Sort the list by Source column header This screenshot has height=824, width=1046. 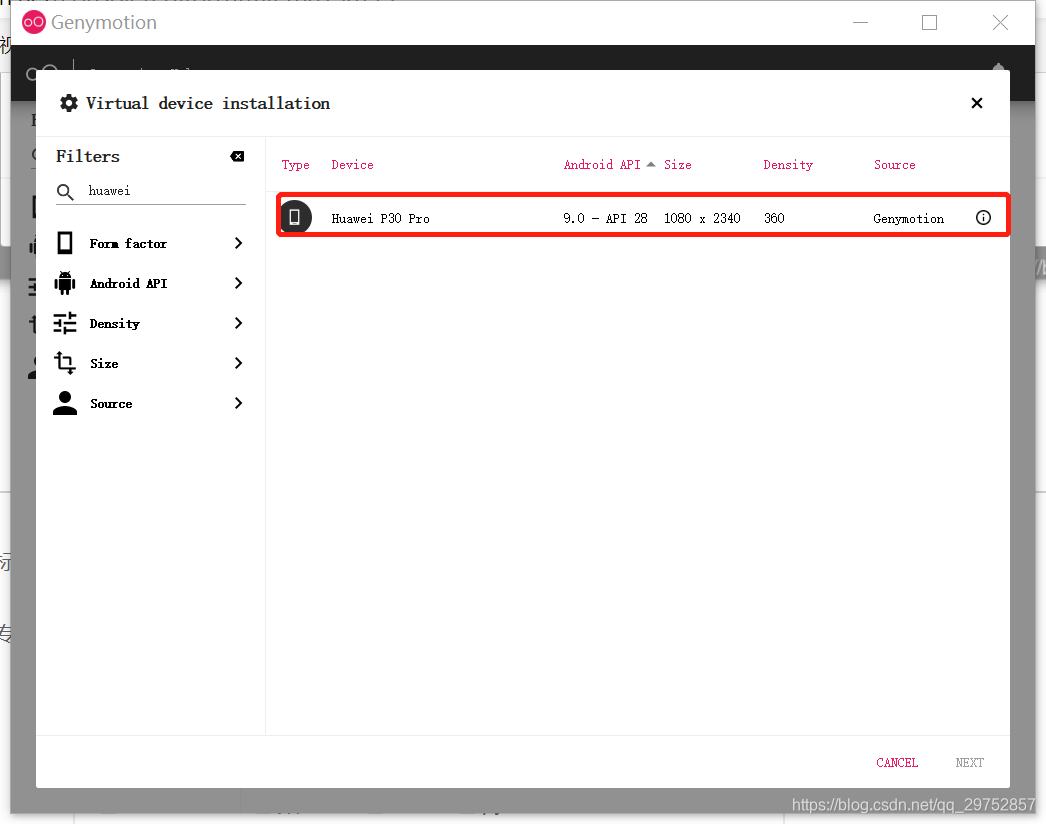pyautogui.click(x=895, y=165)
